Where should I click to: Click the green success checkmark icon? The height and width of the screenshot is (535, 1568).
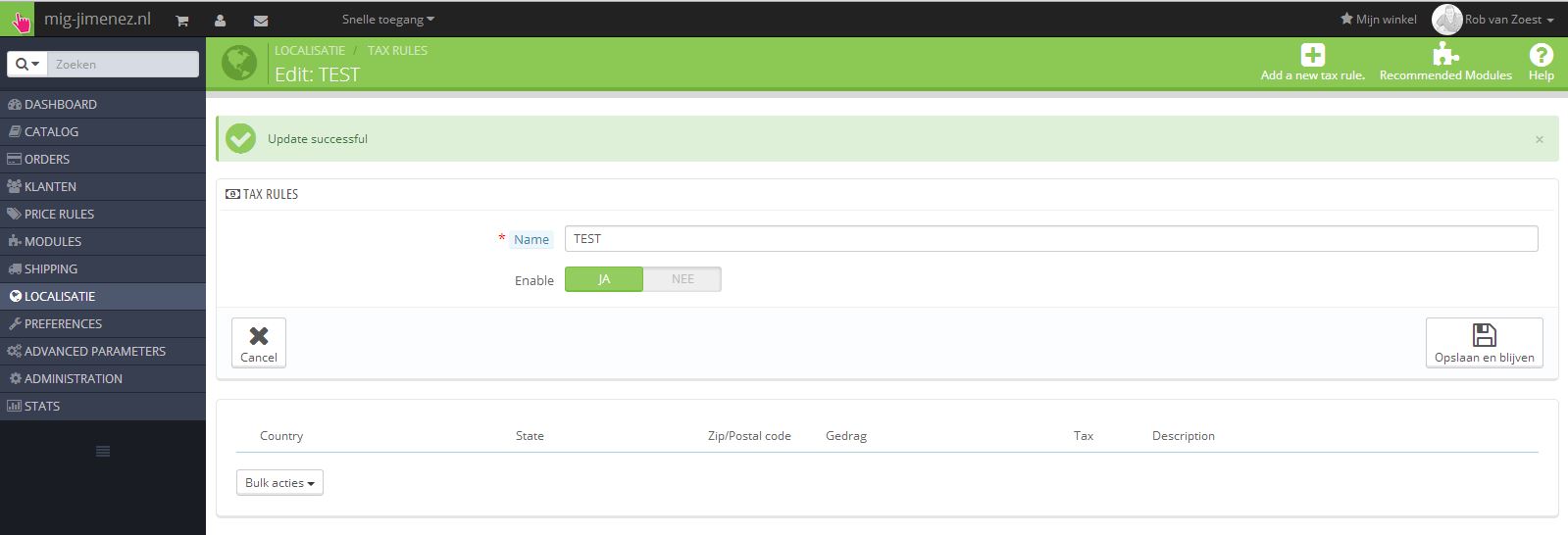click(240, 138)
